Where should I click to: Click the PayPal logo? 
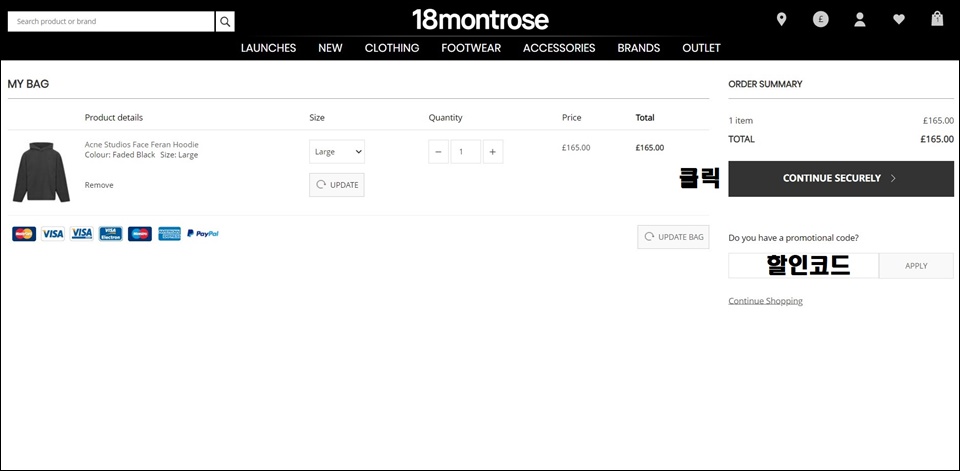pos(203,233)
